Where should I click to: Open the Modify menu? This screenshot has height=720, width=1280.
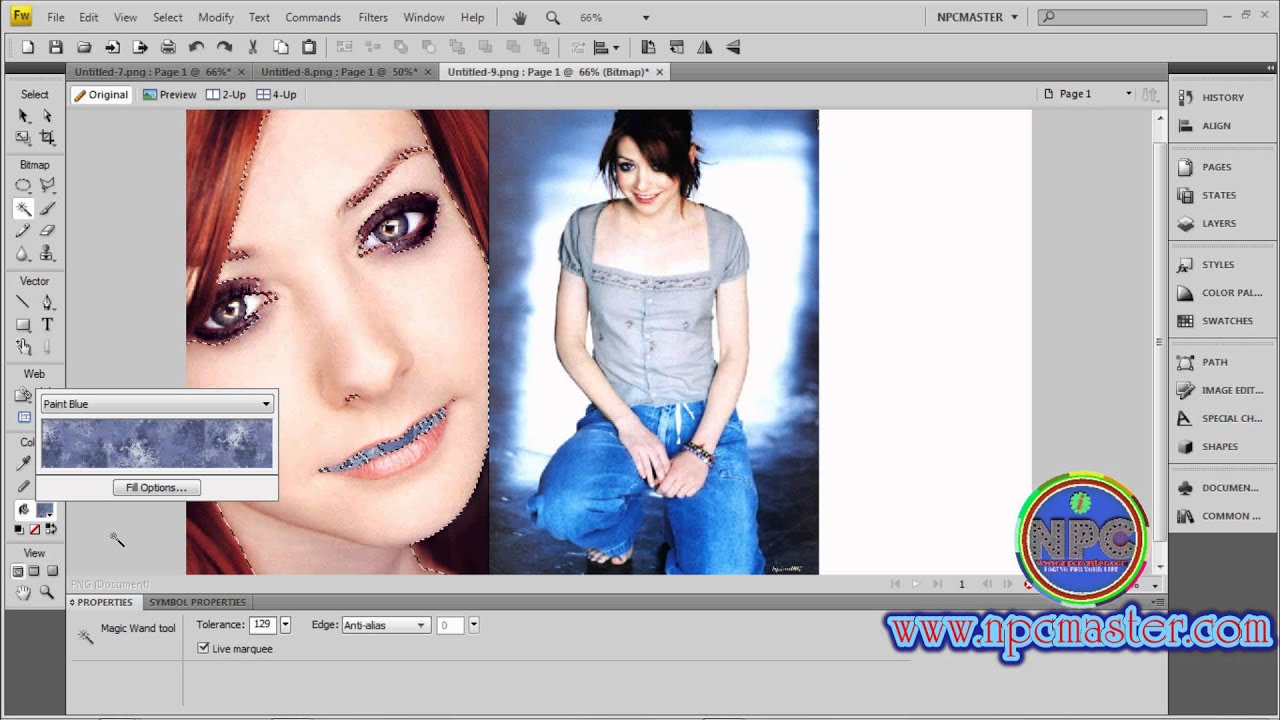[216, 18]
